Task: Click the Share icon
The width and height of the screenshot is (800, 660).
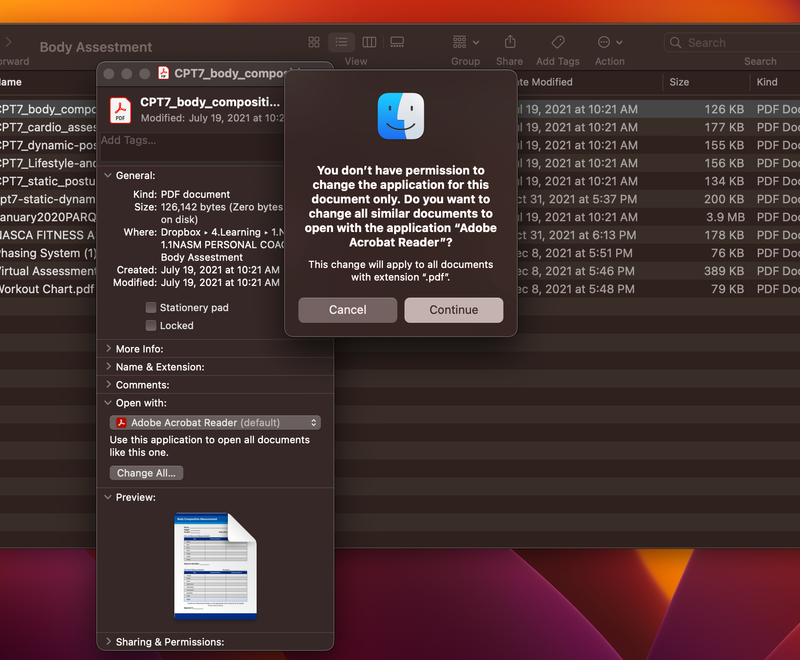Action: pyautogui.click(x=509, y=42)
